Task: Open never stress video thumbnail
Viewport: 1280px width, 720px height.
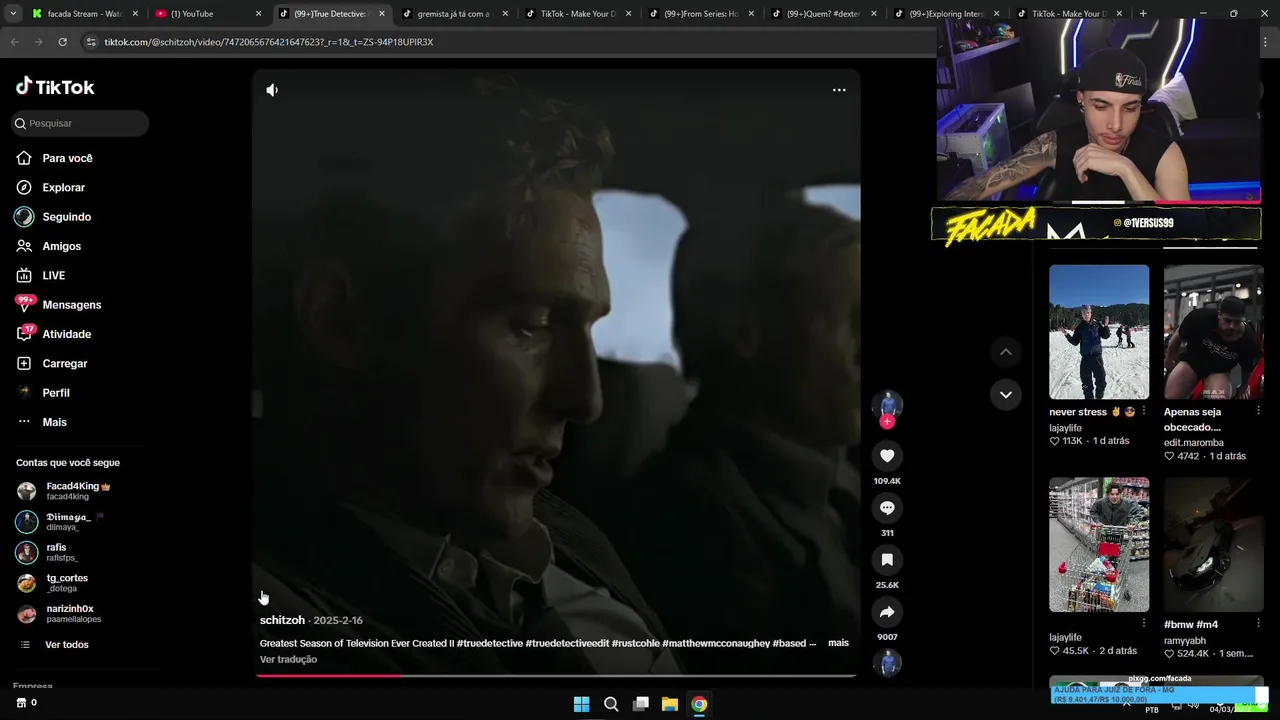Action: 1099,332
